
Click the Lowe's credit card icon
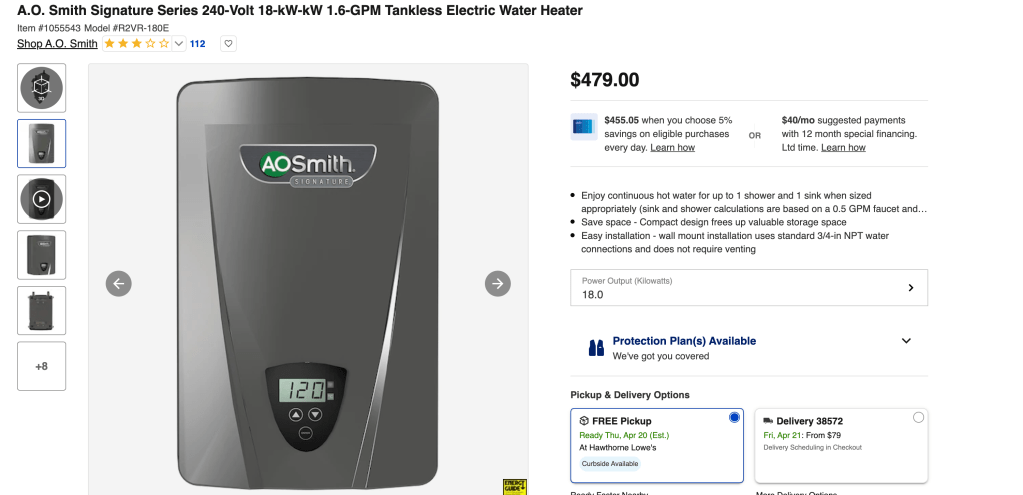(x=583, y=127)
